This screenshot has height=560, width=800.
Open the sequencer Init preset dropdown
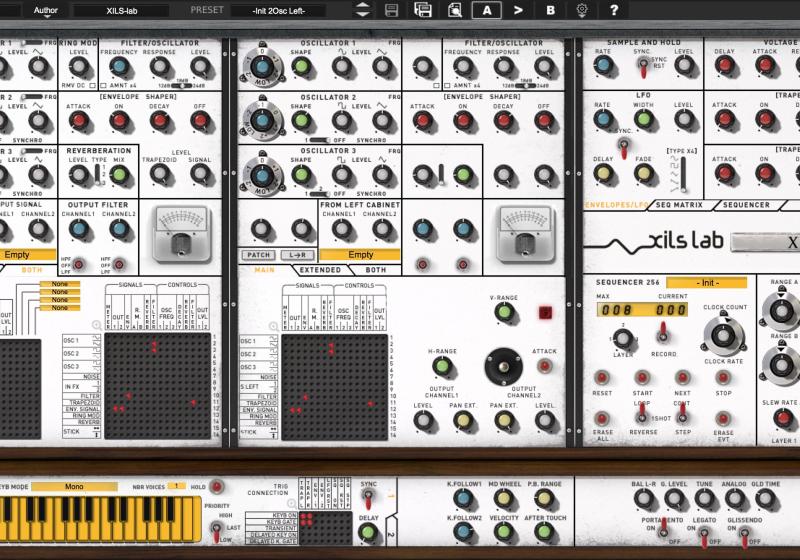pos(707,283)
